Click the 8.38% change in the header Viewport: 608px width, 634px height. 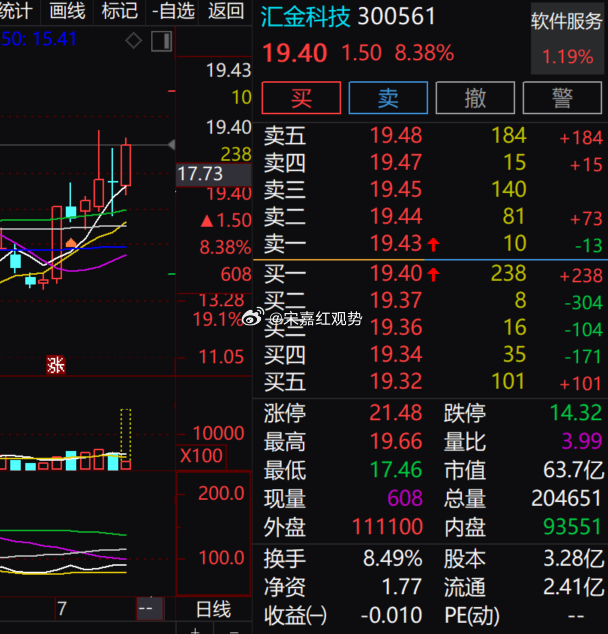[424, 53]
